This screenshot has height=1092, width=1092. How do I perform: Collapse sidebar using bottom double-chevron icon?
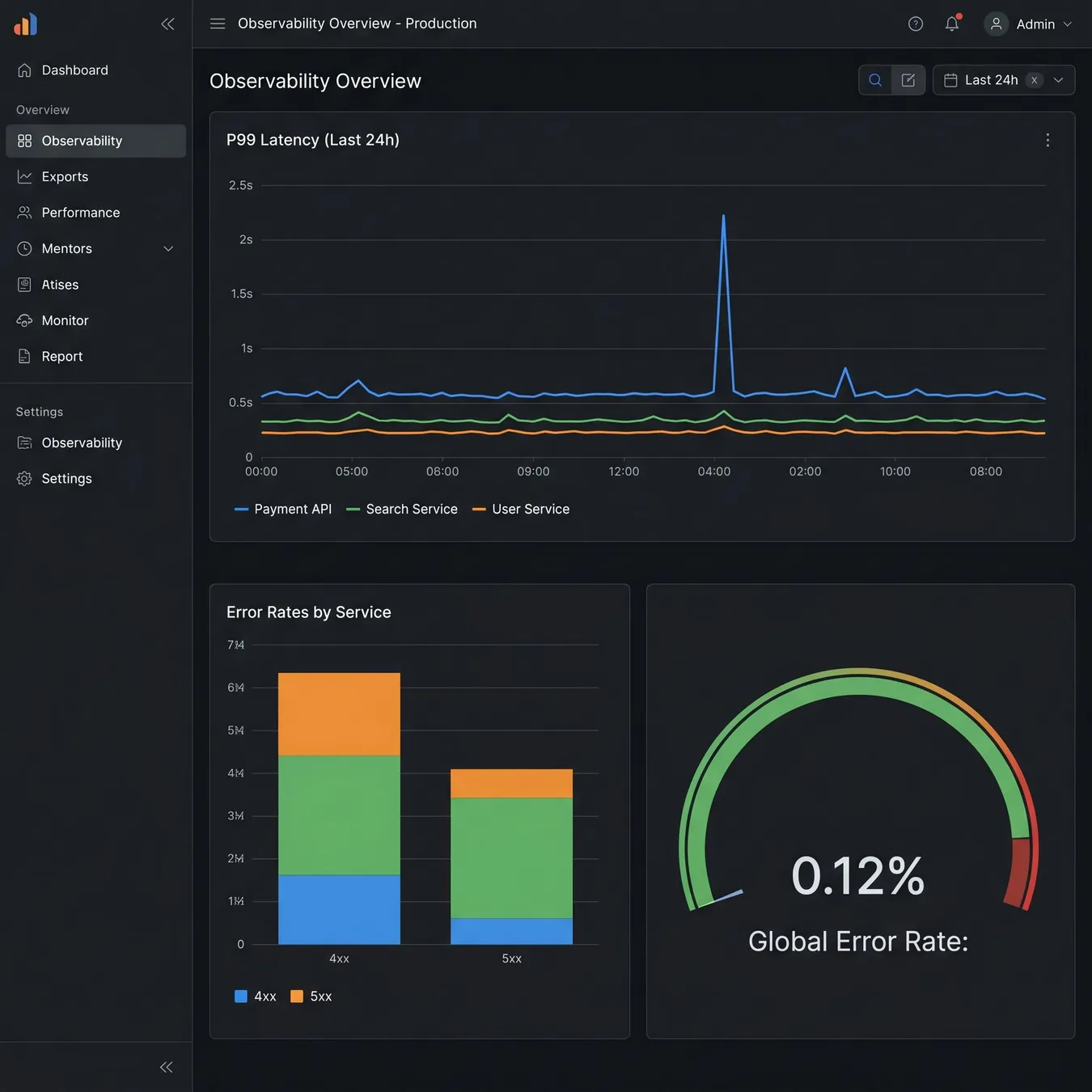pyautogui.click(x=167, y=1067)
